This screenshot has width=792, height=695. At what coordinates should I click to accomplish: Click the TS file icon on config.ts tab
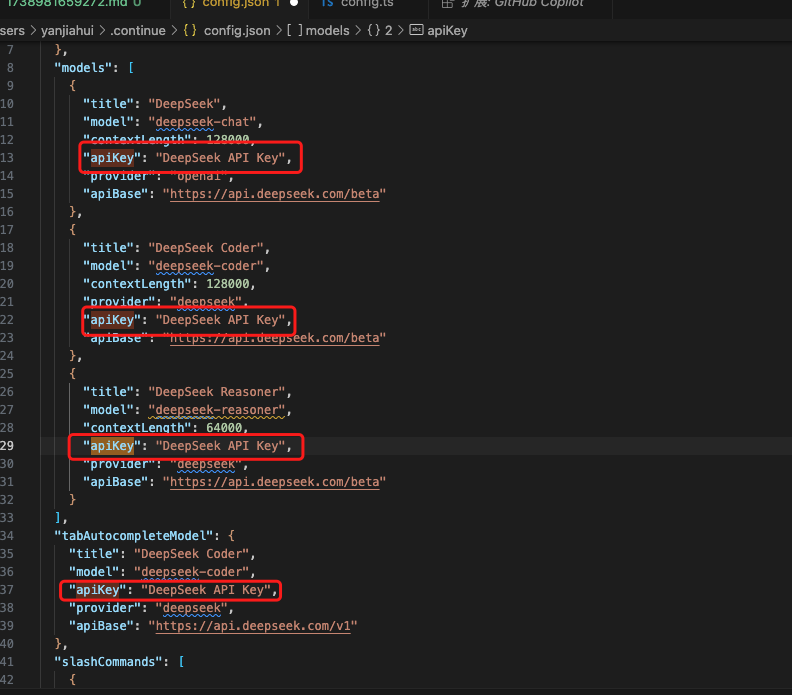point(327,4)
